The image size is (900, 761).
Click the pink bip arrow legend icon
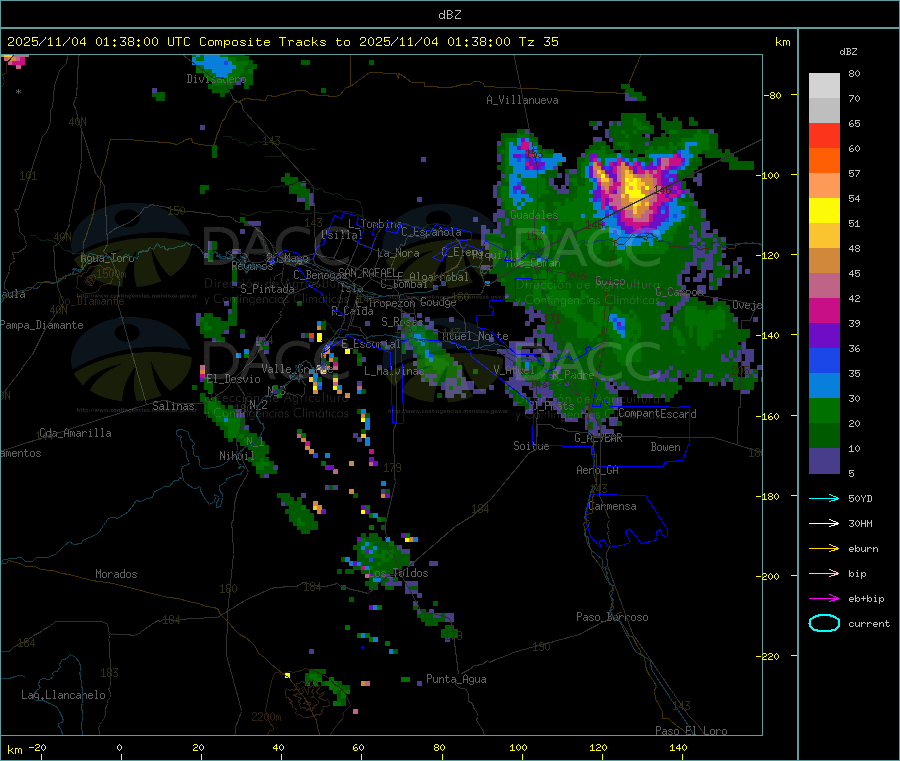point(824,573)
